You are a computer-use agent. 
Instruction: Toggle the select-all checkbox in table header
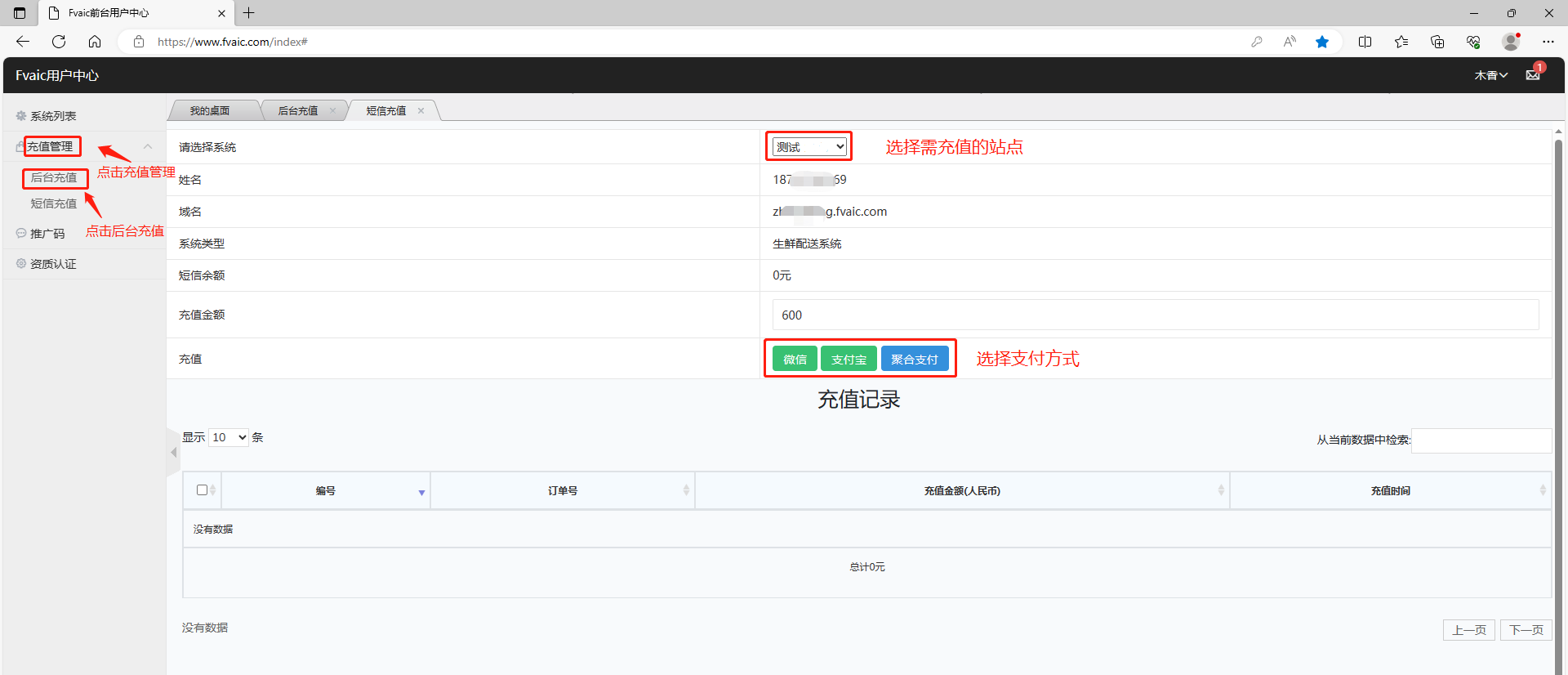pos(202,490)
